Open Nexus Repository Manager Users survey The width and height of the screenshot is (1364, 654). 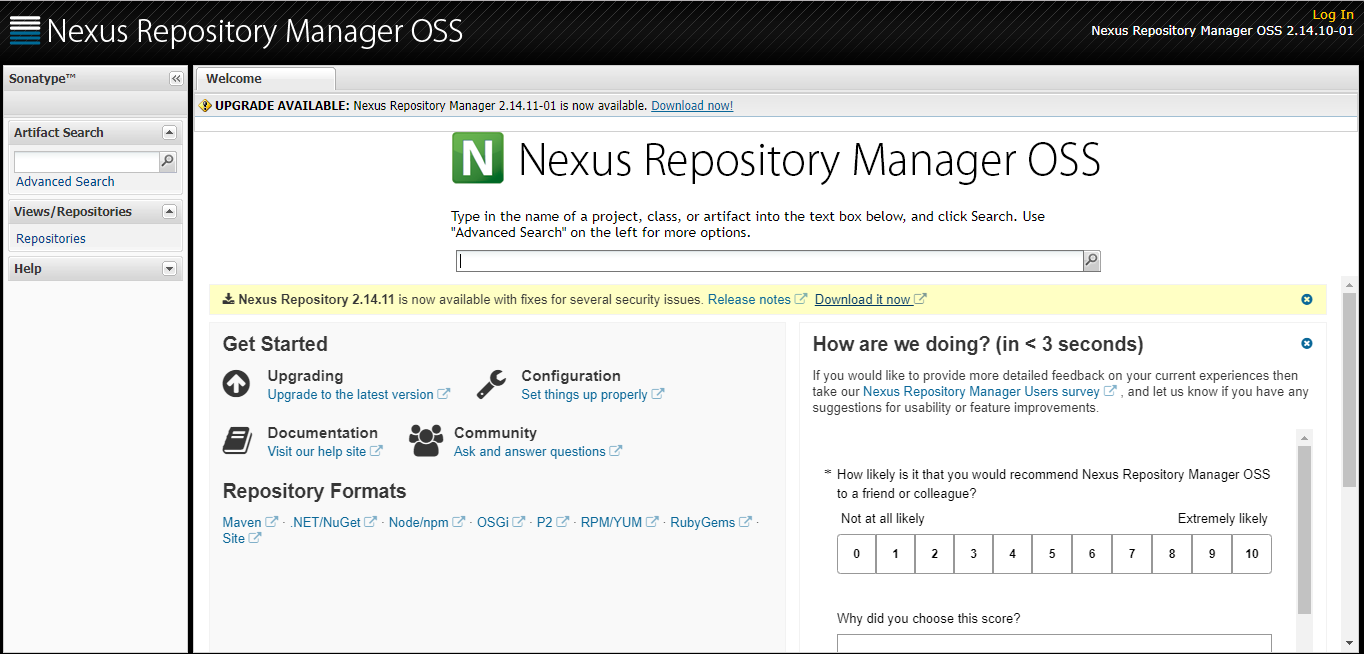pyautogui.click(x=989, y=392)
